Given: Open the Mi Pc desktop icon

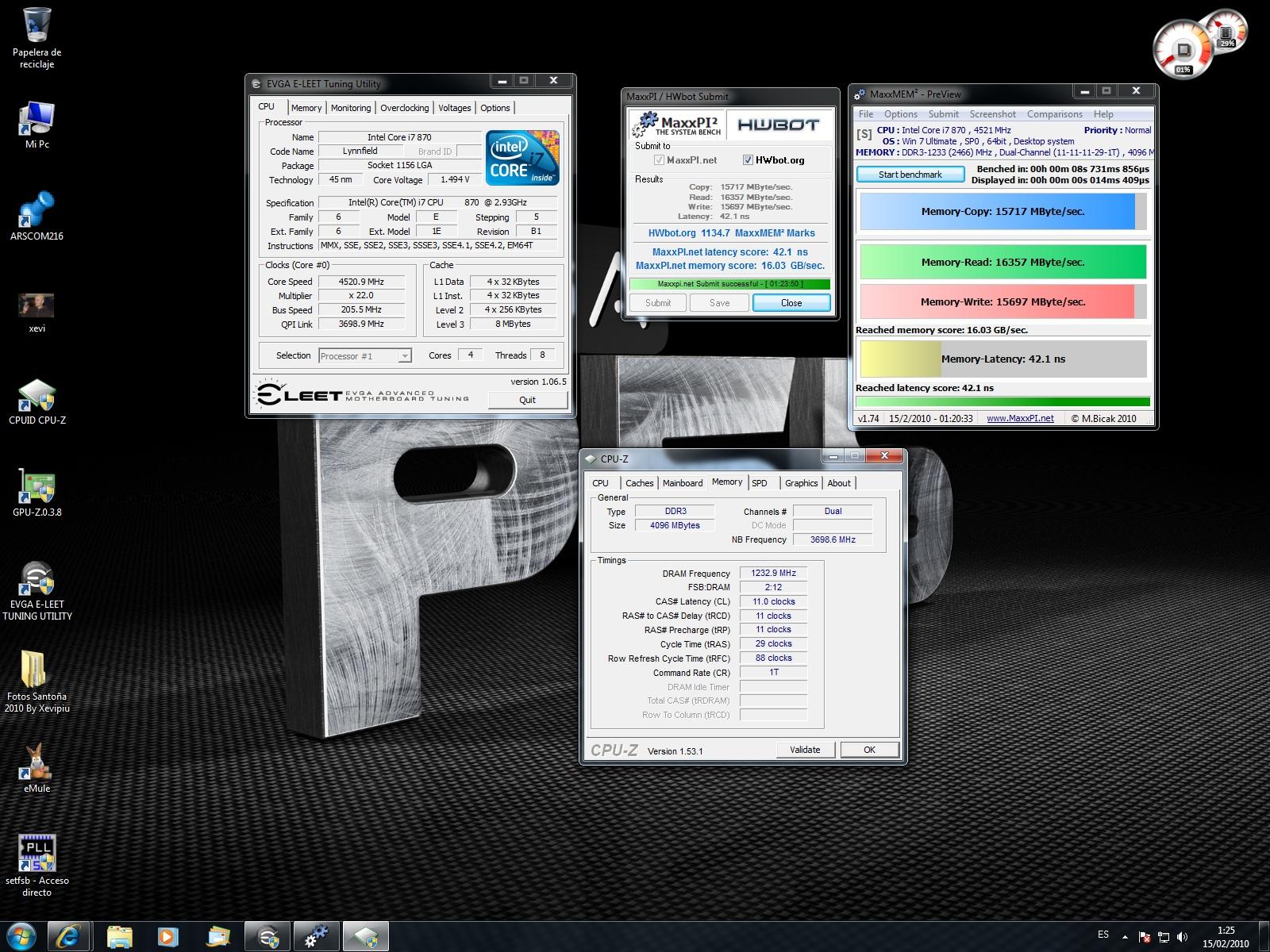Looking at the screenshot, I should pos(37,125).
